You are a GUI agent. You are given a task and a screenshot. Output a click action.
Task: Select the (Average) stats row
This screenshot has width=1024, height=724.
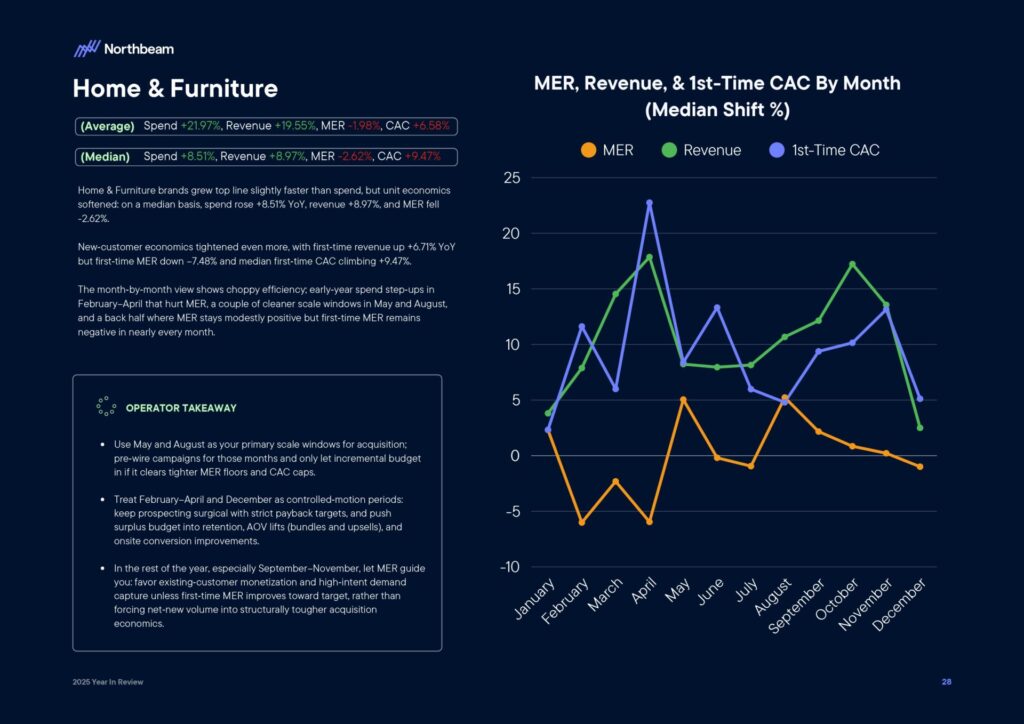[x=264, y=126]
